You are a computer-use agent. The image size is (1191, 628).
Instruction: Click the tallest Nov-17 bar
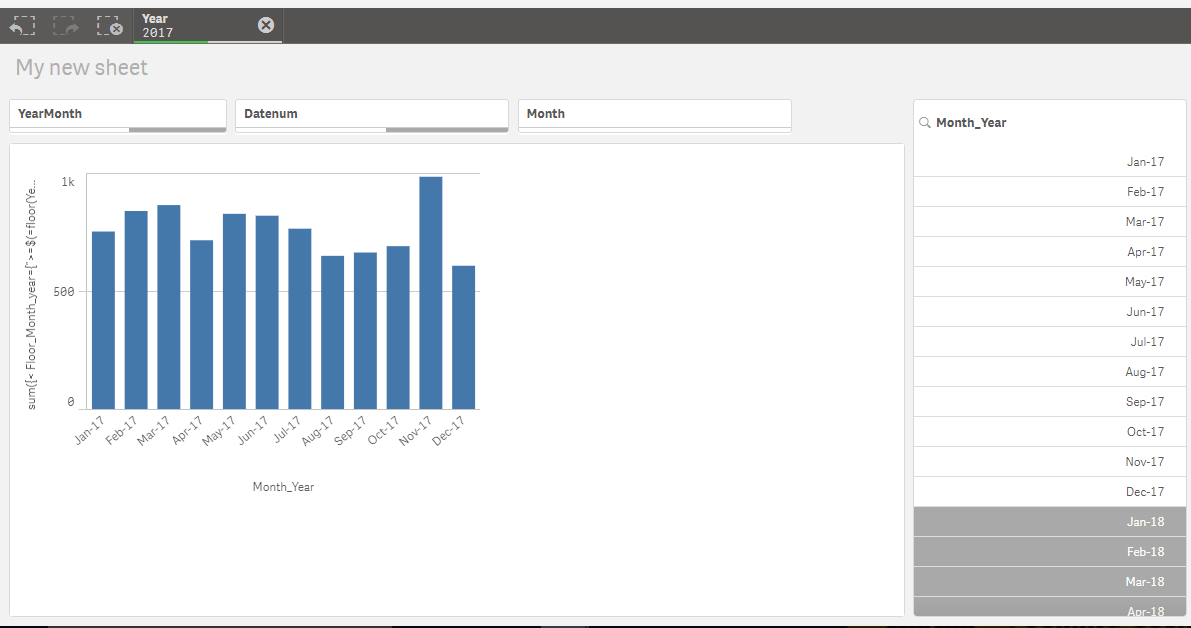(431, 293)
